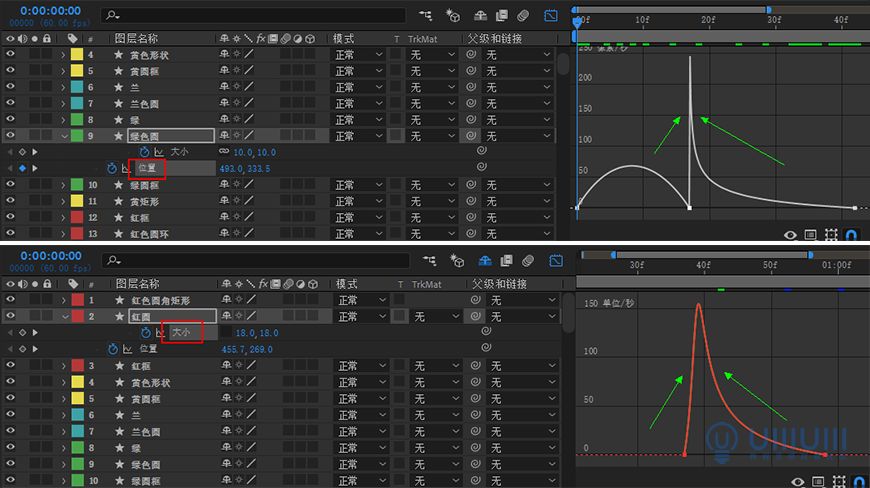The height and width of the screenshot is (488, 870).
Task: Click the size value 18.0, 18.0
Action: [x=256, y=332]
